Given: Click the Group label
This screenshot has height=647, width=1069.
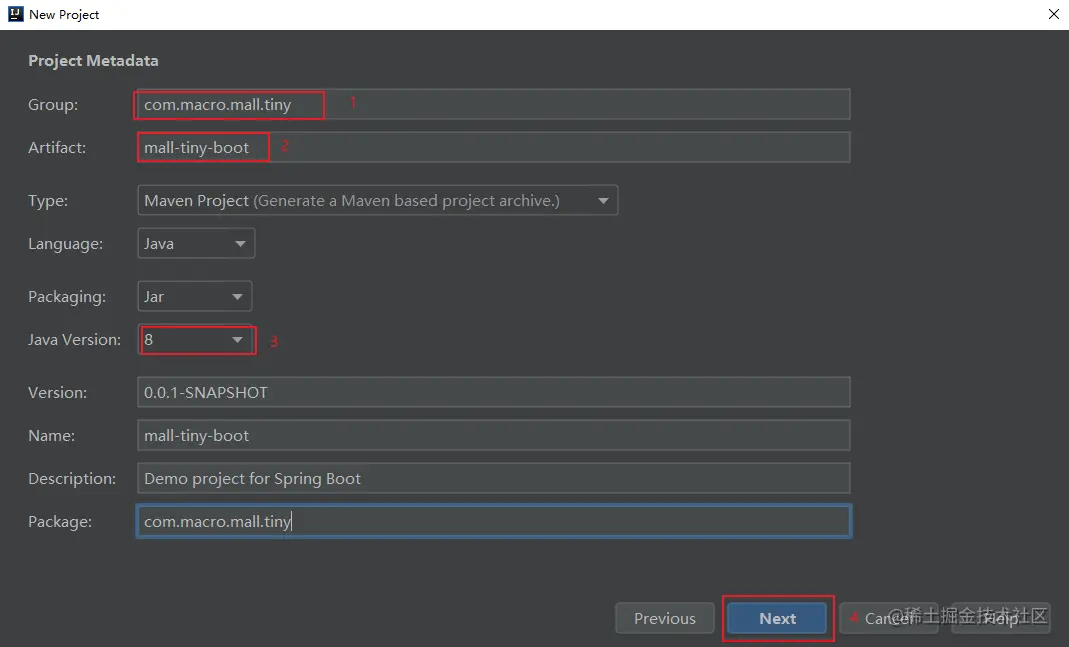Looking at the screenshot, I should point(53,104).
